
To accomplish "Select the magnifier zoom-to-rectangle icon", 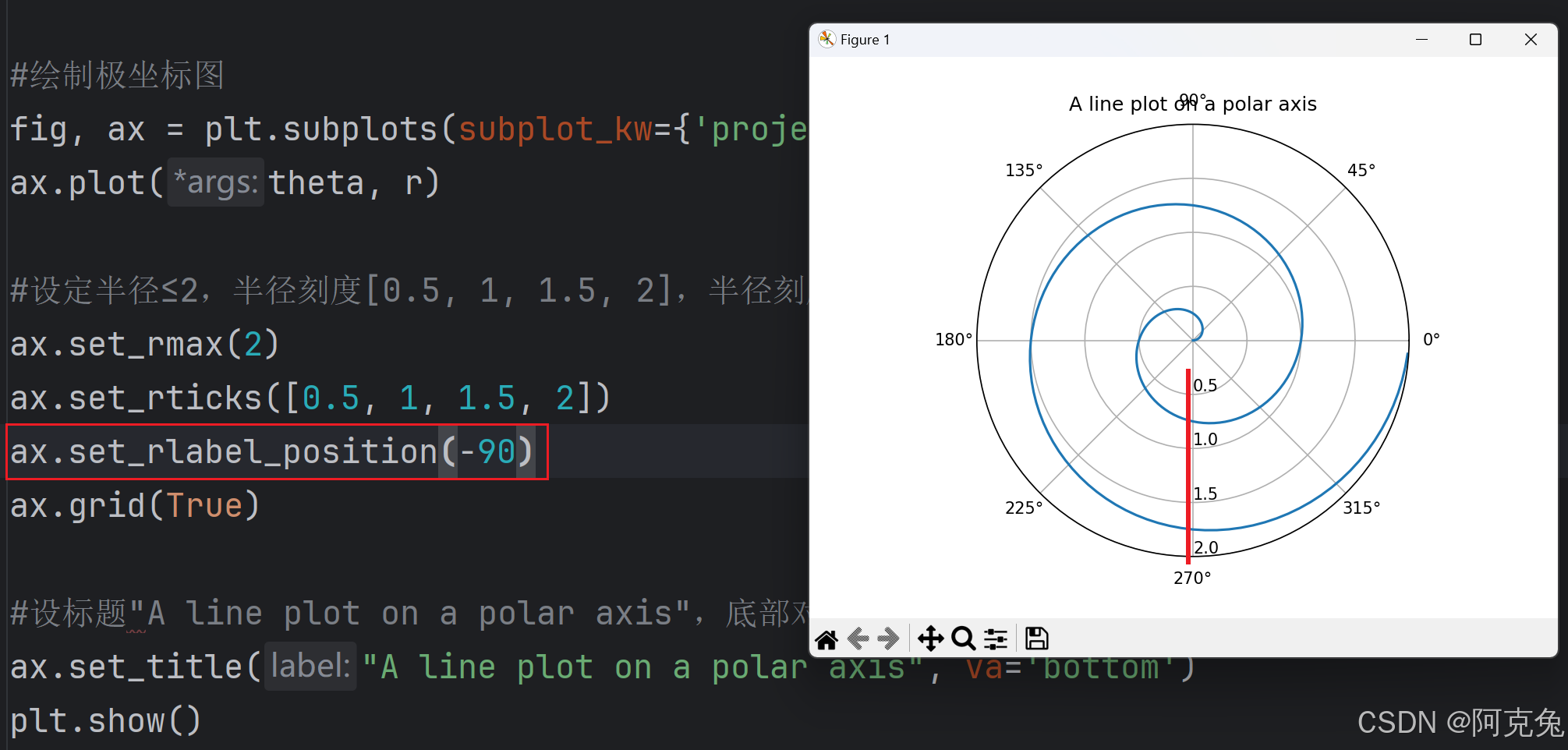I will click(x=962, y=638).
